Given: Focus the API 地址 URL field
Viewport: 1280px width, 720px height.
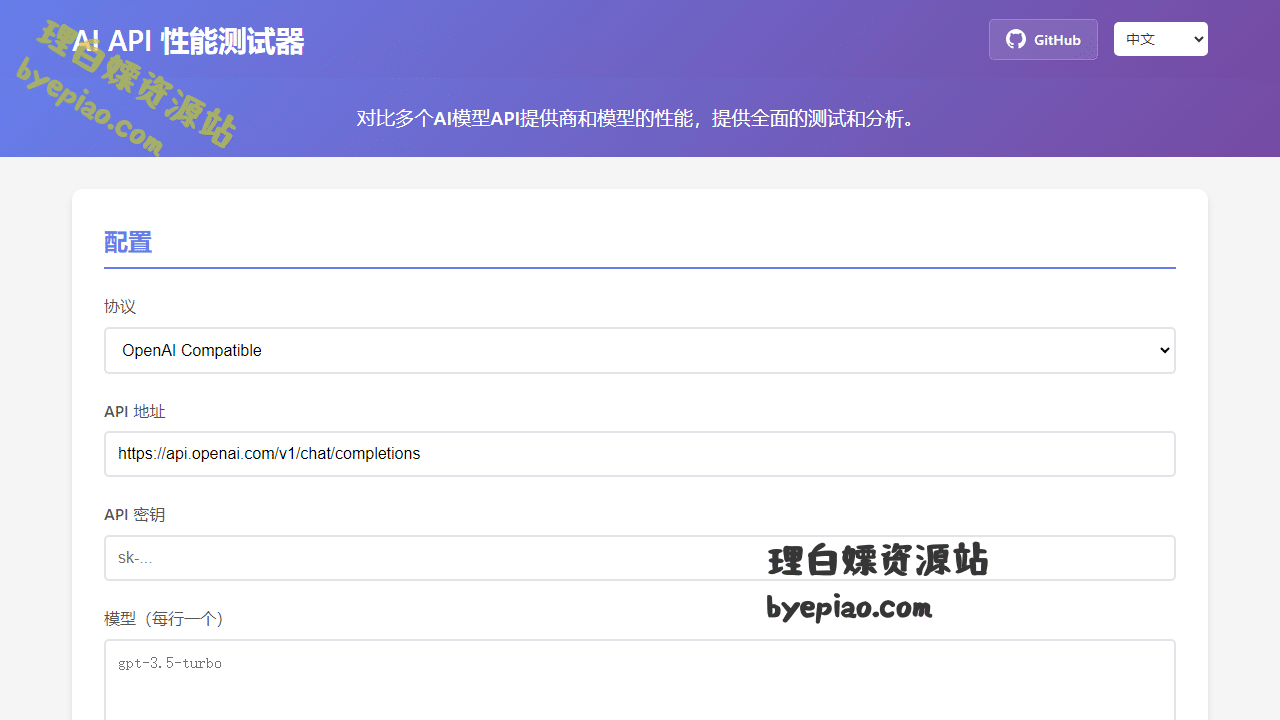Looking at the screenshot, I should [640, 454].
